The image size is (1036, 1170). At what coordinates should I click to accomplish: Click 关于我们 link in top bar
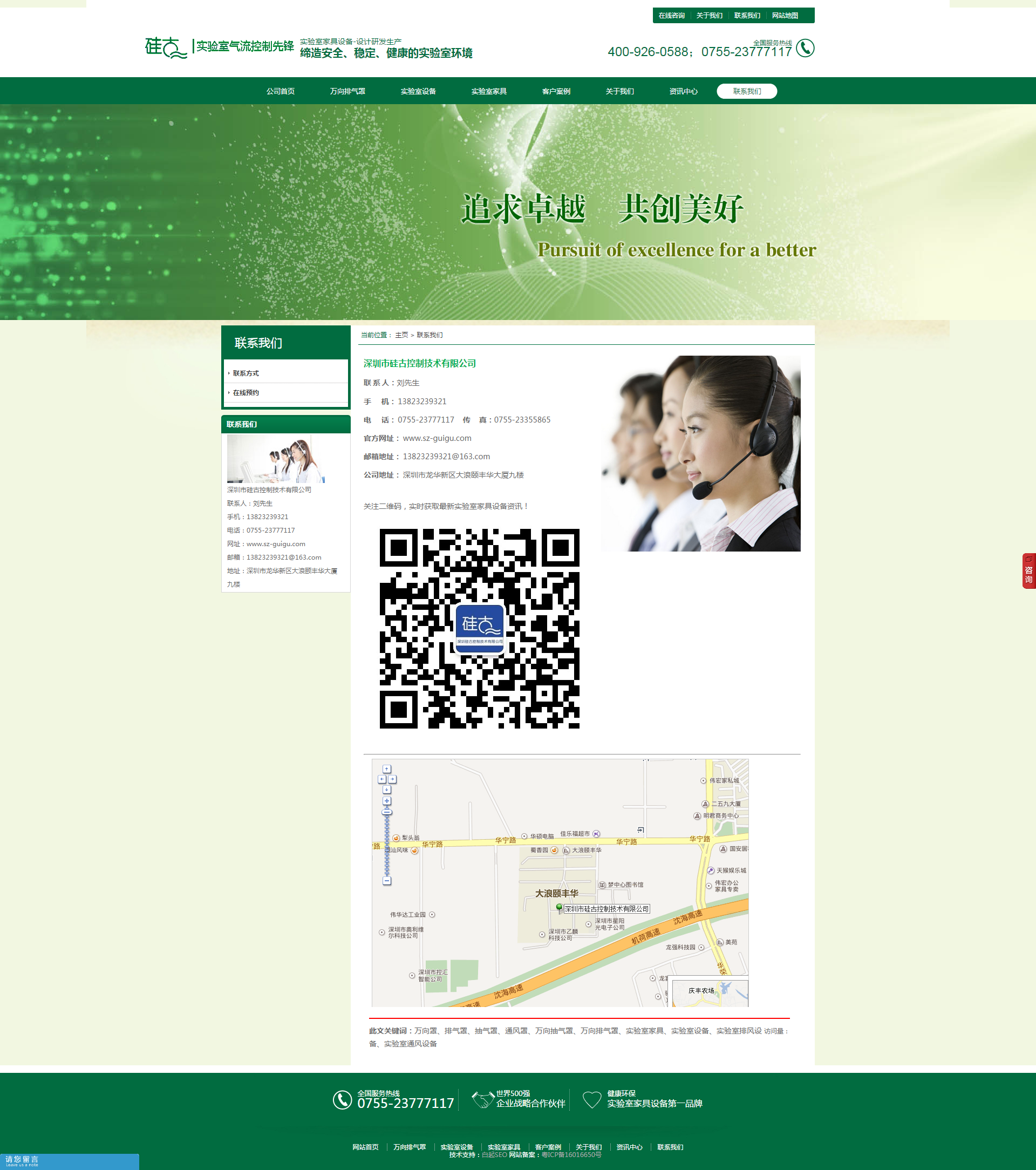pos(709,16)
